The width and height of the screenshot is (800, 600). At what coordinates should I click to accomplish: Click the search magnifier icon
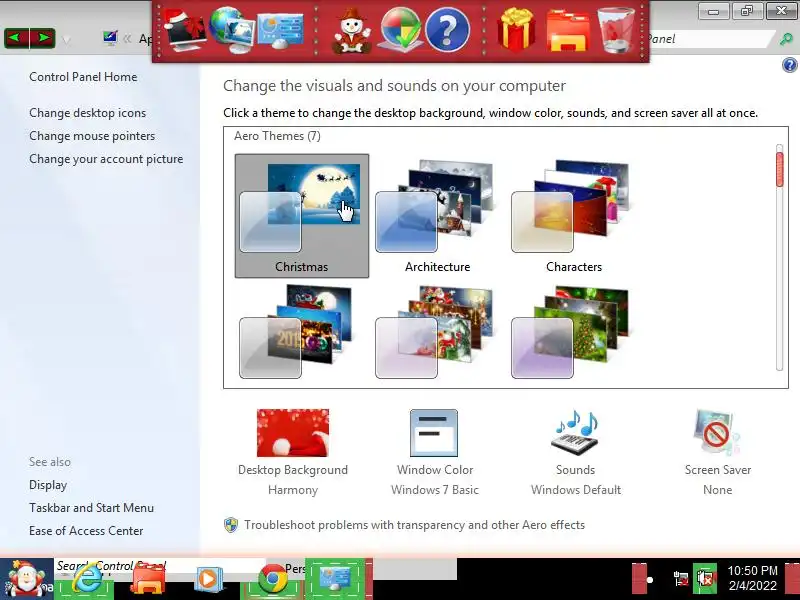(x=786, y=39)
